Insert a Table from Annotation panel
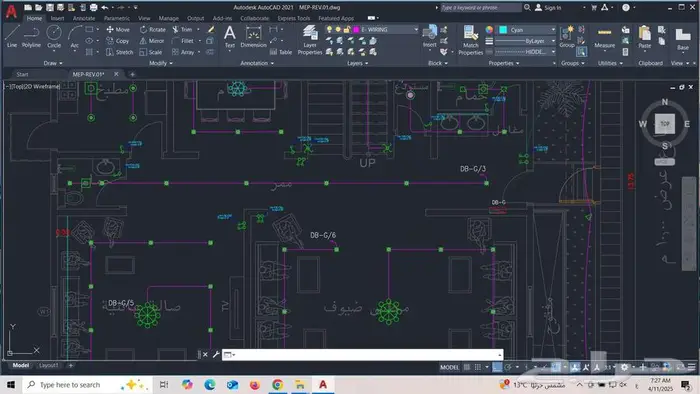Viewport: 700px width, 394px height. click(281, 52)
